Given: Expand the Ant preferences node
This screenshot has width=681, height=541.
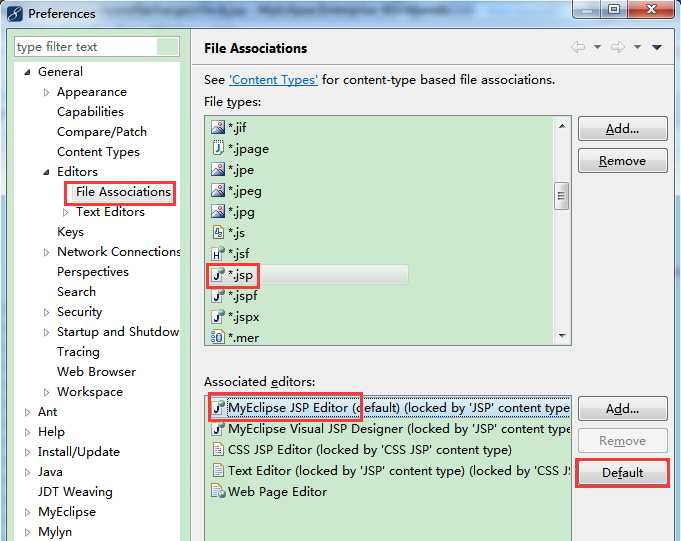Looking at the screenshot, I should pyautogui.click(x=27, y=412).
